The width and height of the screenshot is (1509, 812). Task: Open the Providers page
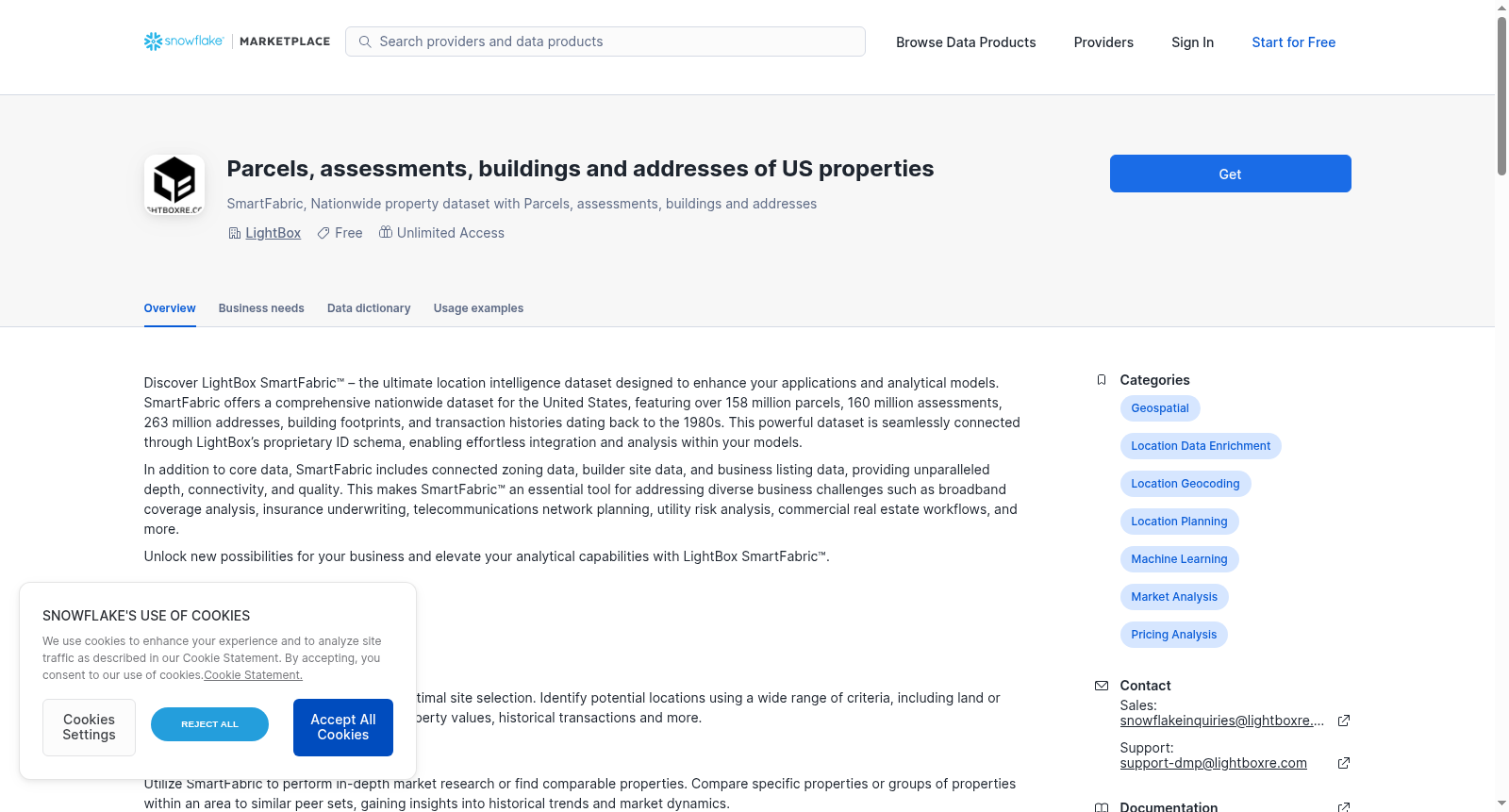1103,42
